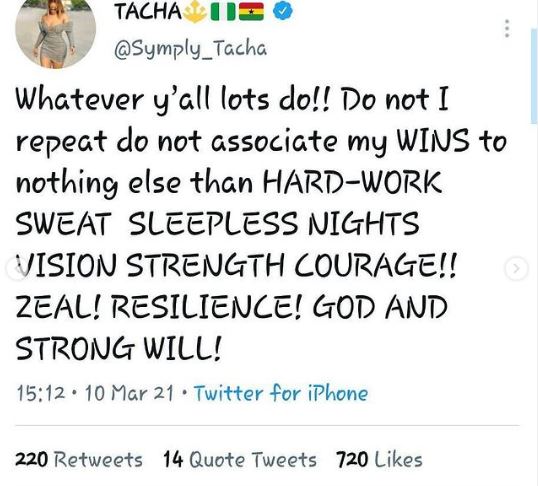The image size is (538, 486).
Task: Click the word WINS in the tweet
Action: pos(433,141)
